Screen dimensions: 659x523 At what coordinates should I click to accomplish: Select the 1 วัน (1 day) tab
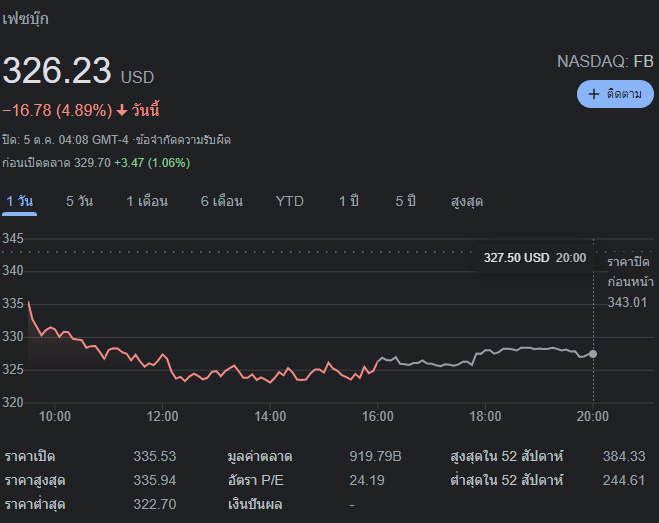click(19, 201)
